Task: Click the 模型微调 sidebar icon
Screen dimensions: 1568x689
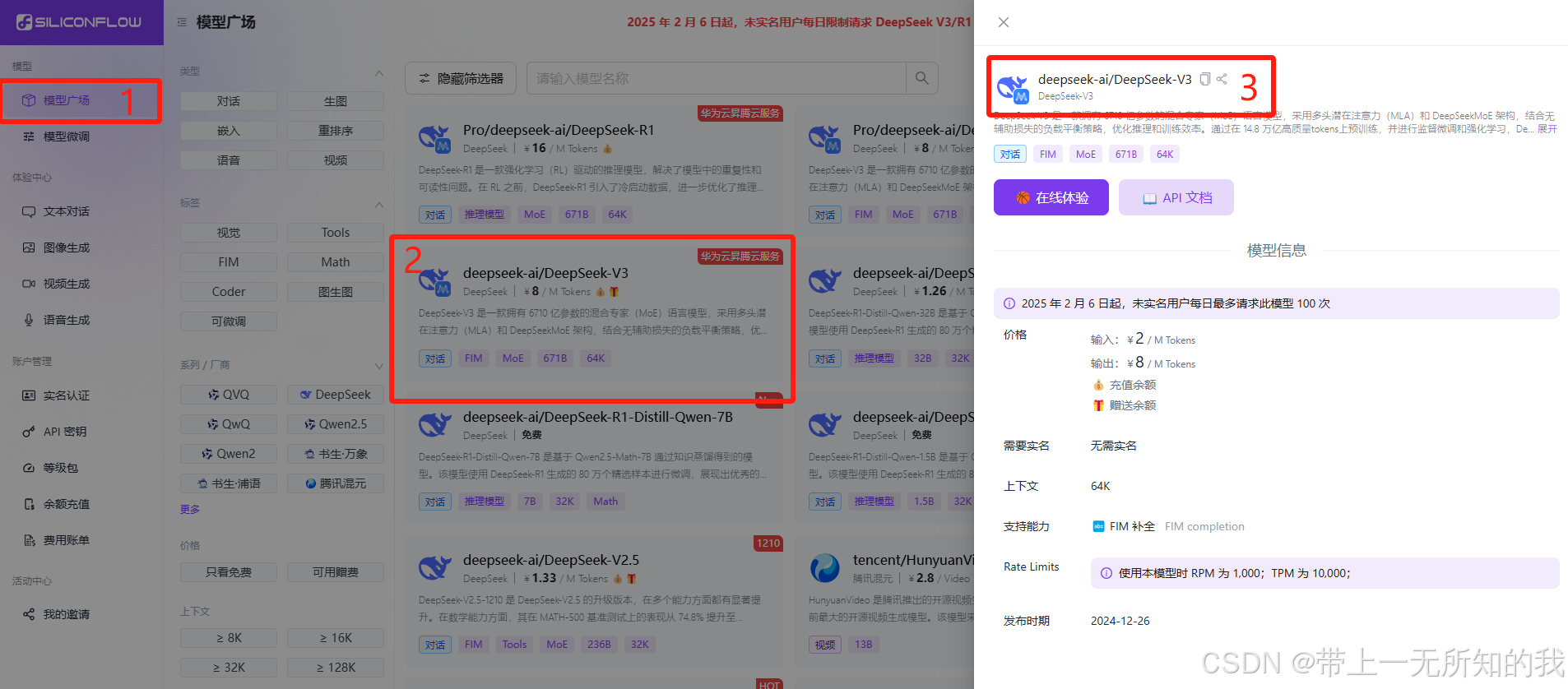Action: [x=29, y=136]
